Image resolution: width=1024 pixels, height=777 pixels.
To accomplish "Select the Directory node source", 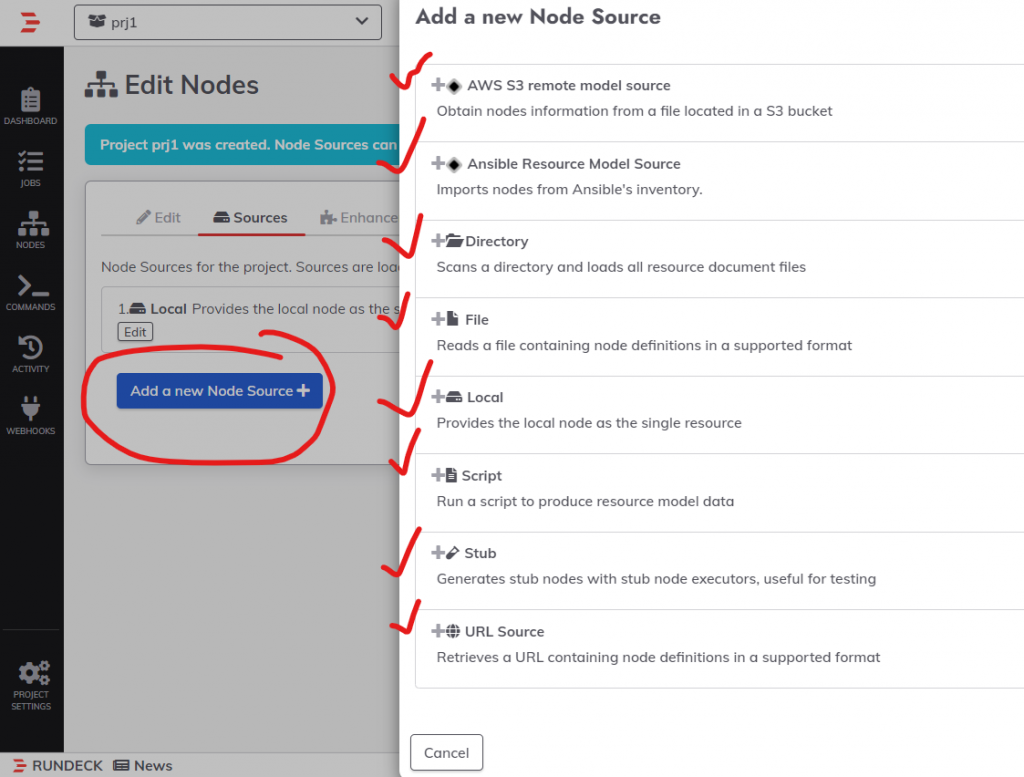I will pos(495,242).
